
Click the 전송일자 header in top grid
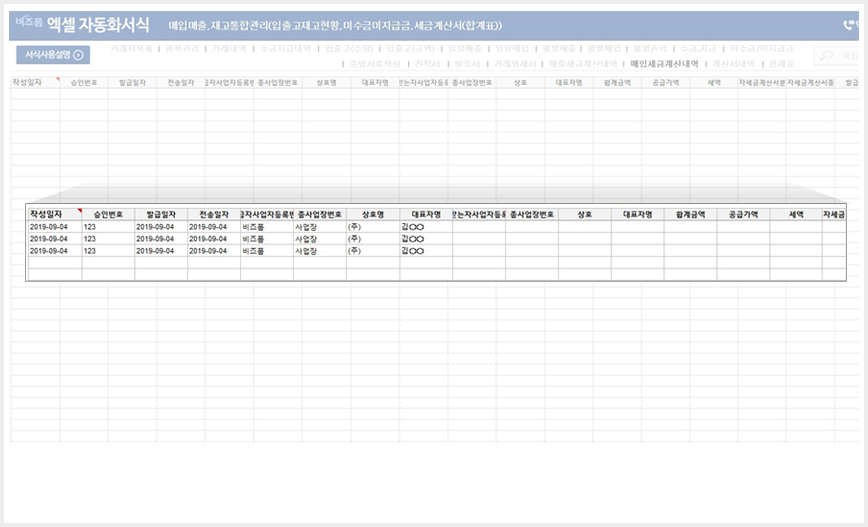point(181,82)
